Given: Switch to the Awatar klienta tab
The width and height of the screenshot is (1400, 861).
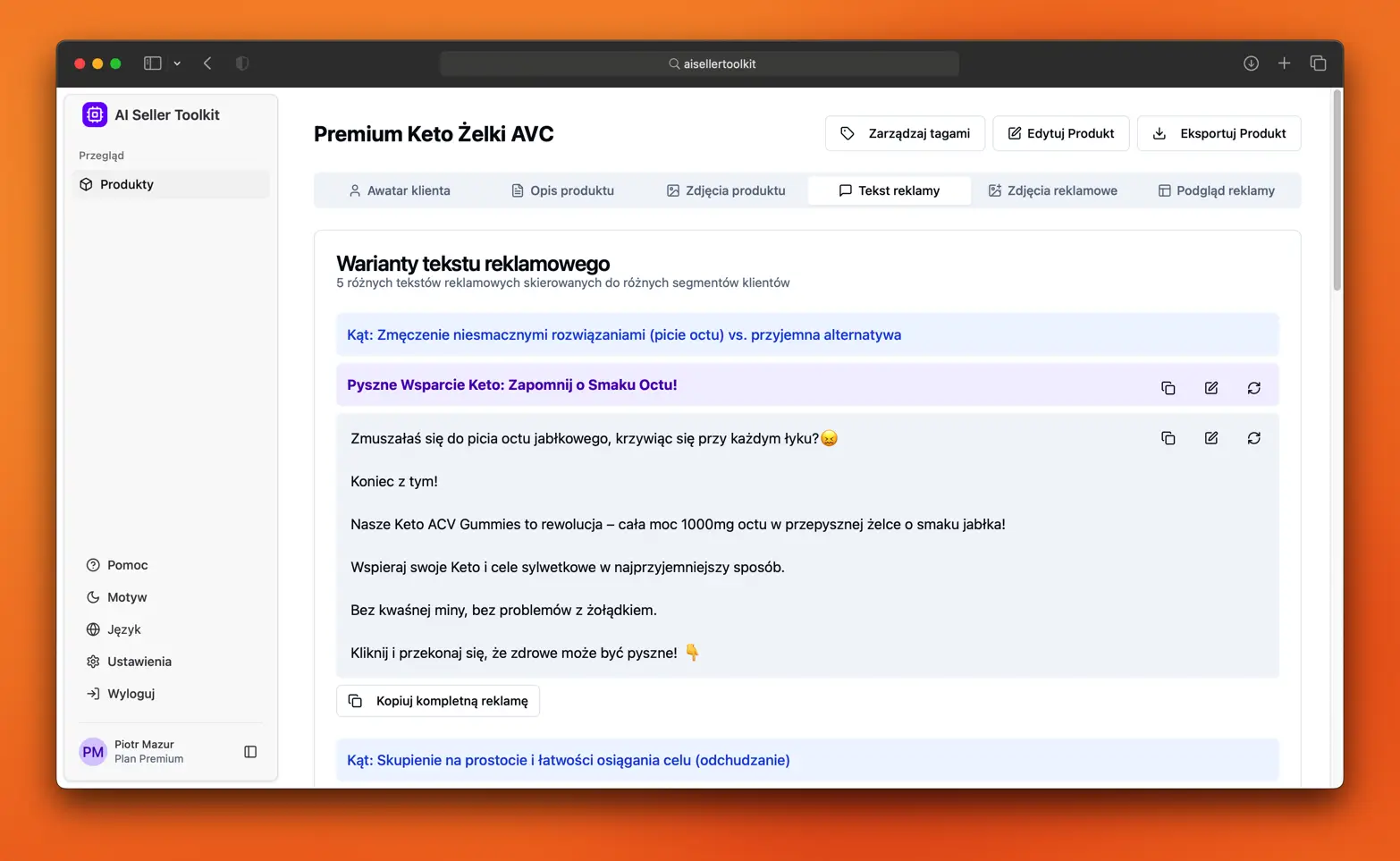Looking at the screenshot, I should point(399,190).
